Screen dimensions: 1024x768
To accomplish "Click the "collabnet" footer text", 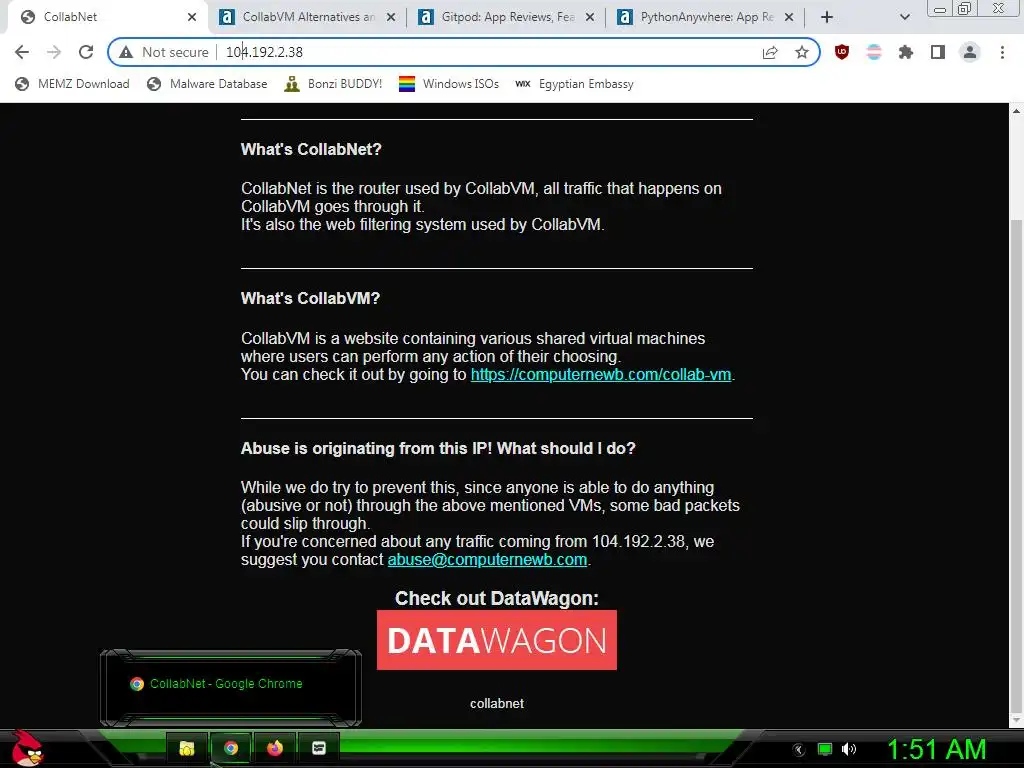I will click(x=497, y=703).
